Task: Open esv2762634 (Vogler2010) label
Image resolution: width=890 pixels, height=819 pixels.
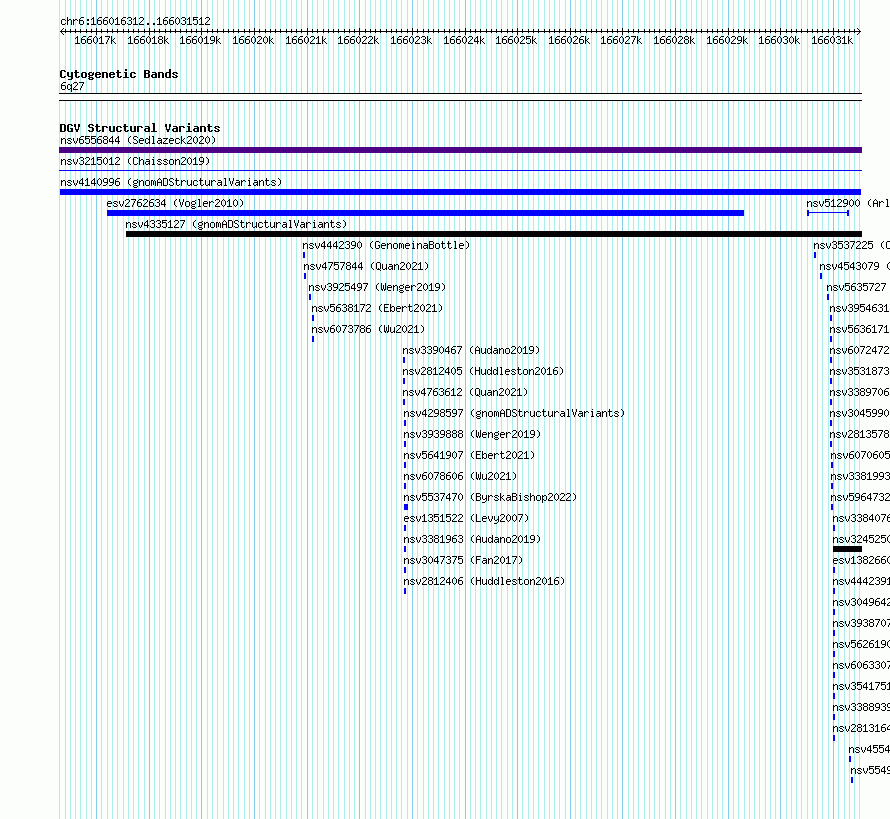Action: click(x=175, y=203)
